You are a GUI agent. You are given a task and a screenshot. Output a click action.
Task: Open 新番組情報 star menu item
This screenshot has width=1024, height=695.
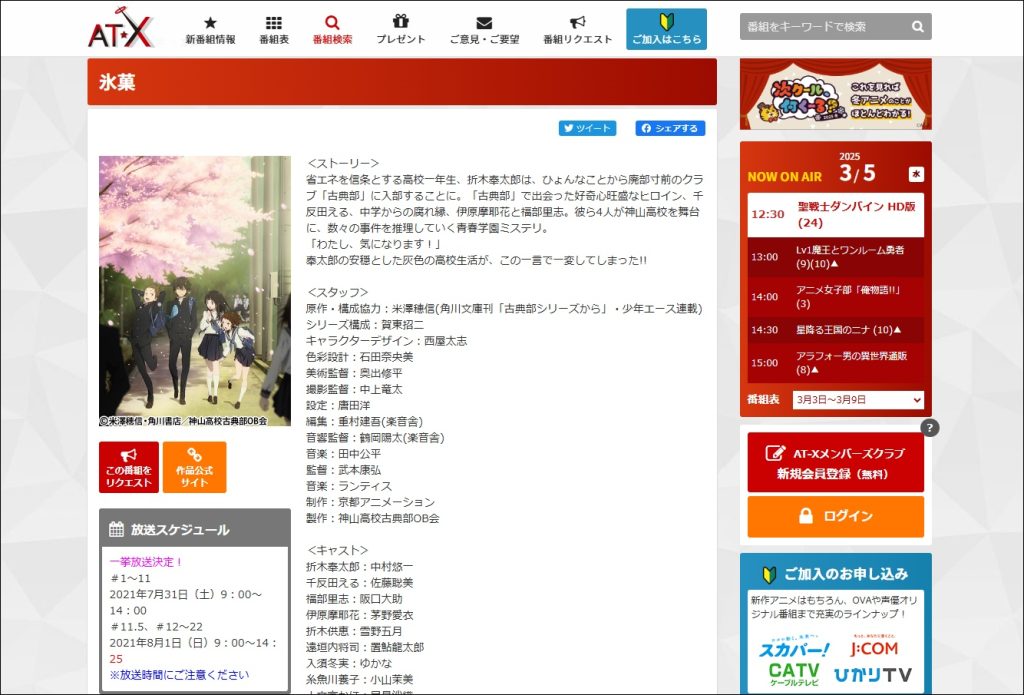(x=210, y=30)
